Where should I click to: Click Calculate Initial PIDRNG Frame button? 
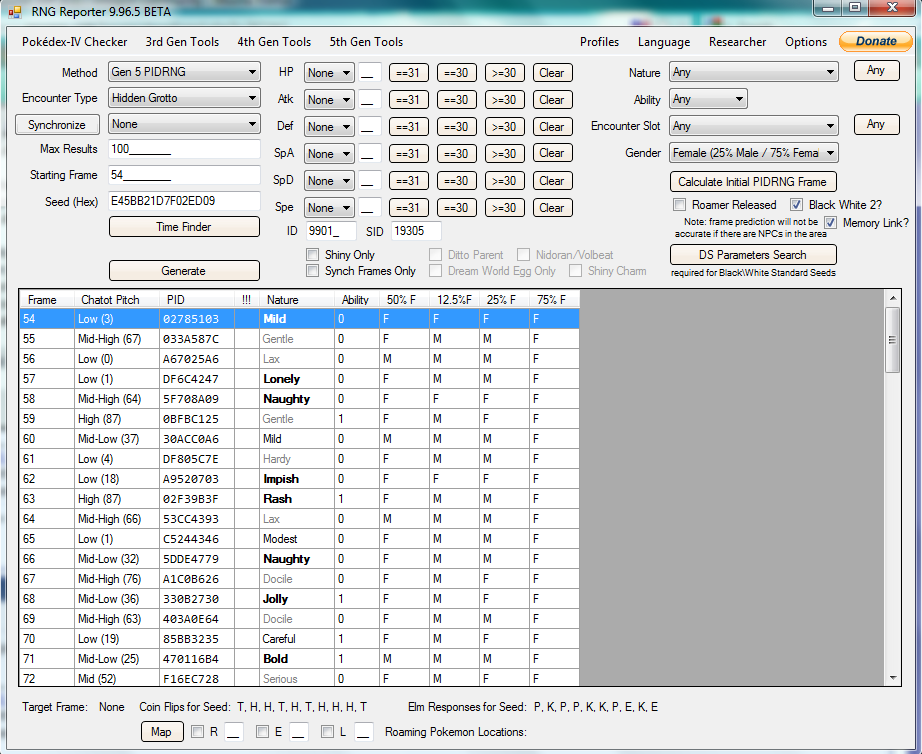pos(753,182)
